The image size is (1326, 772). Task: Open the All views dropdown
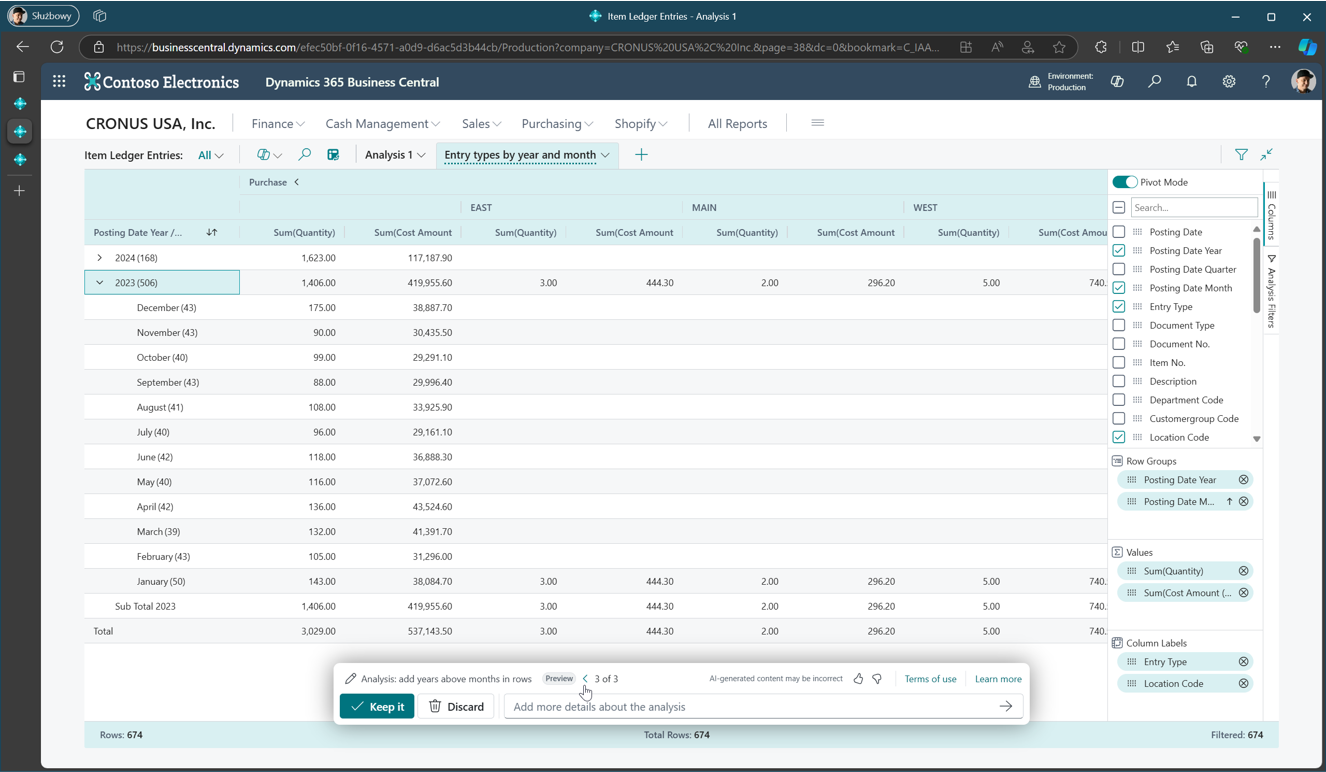tap(211, 155)
